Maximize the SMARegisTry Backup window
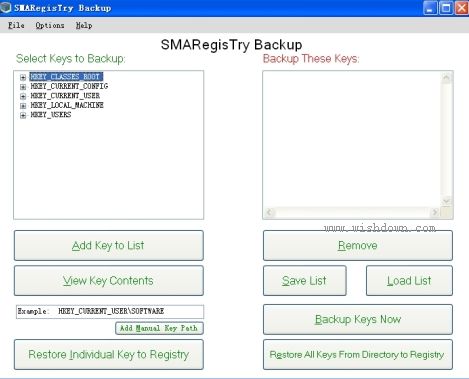 (446, 8)
